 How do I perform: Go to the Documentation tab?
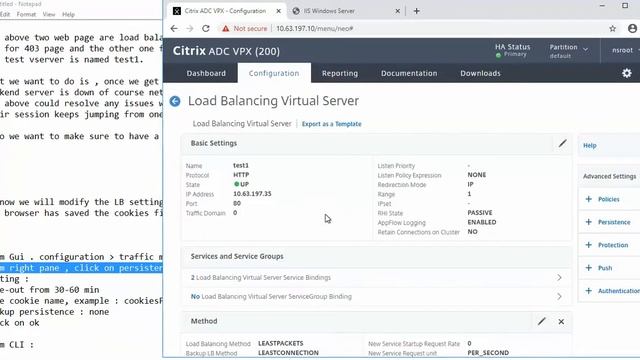pyautogui.click(x=409, y=73)
